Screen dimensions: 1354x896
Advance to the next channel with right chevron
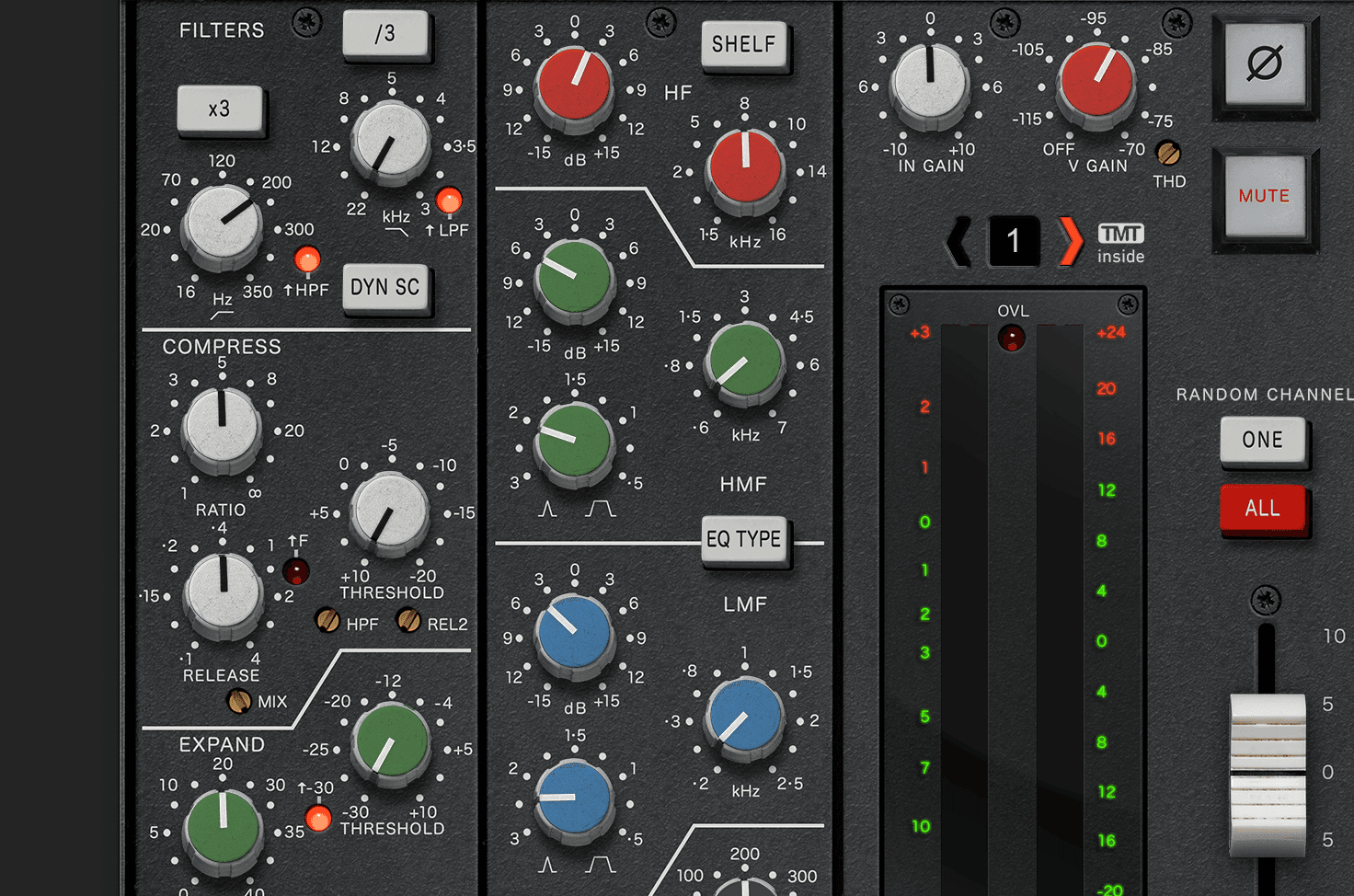click(1068, 241)
